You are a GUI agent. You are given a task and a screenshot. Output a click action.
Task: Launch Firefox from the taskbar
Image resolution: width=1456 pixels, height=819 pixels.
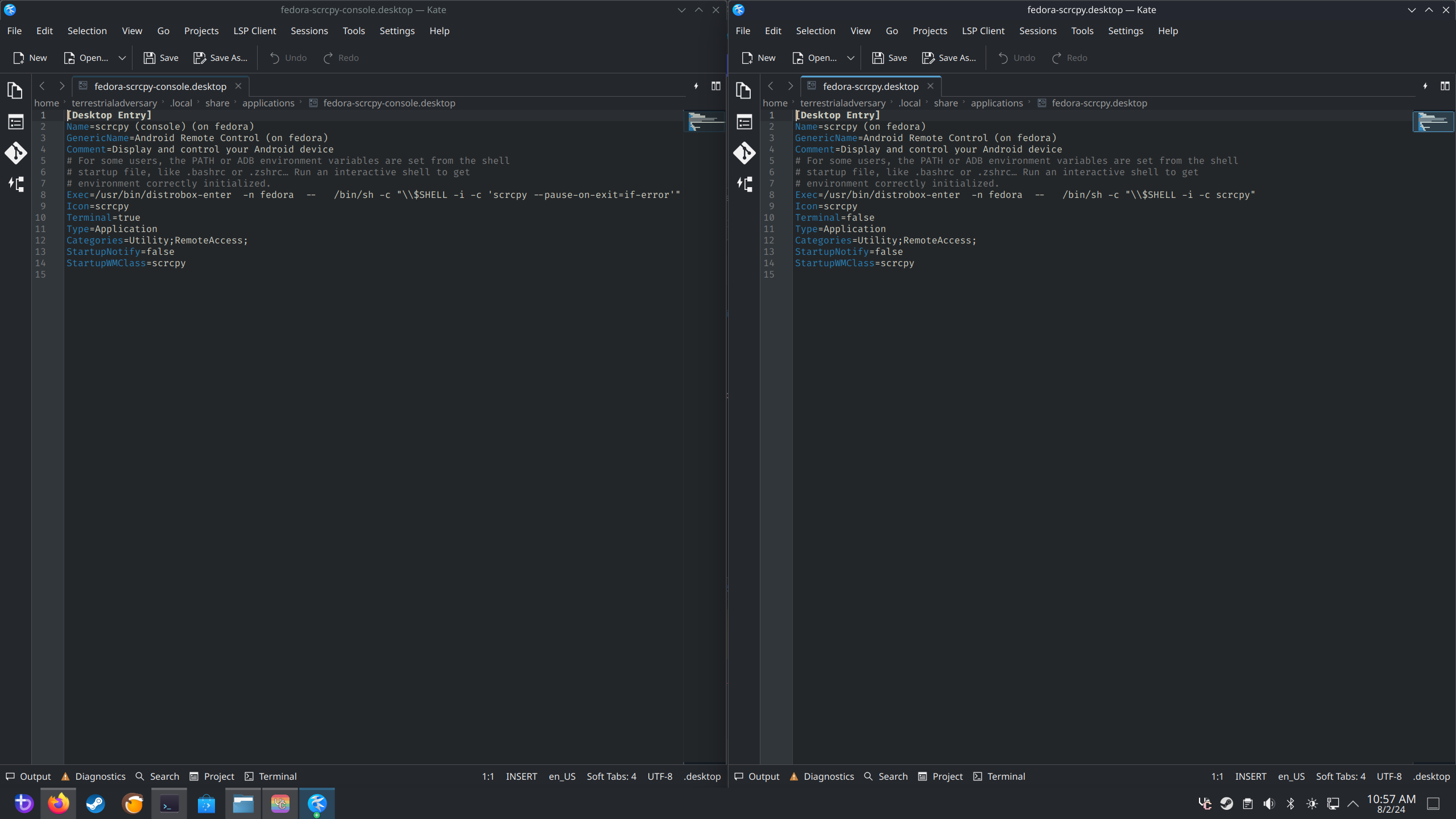58,804
